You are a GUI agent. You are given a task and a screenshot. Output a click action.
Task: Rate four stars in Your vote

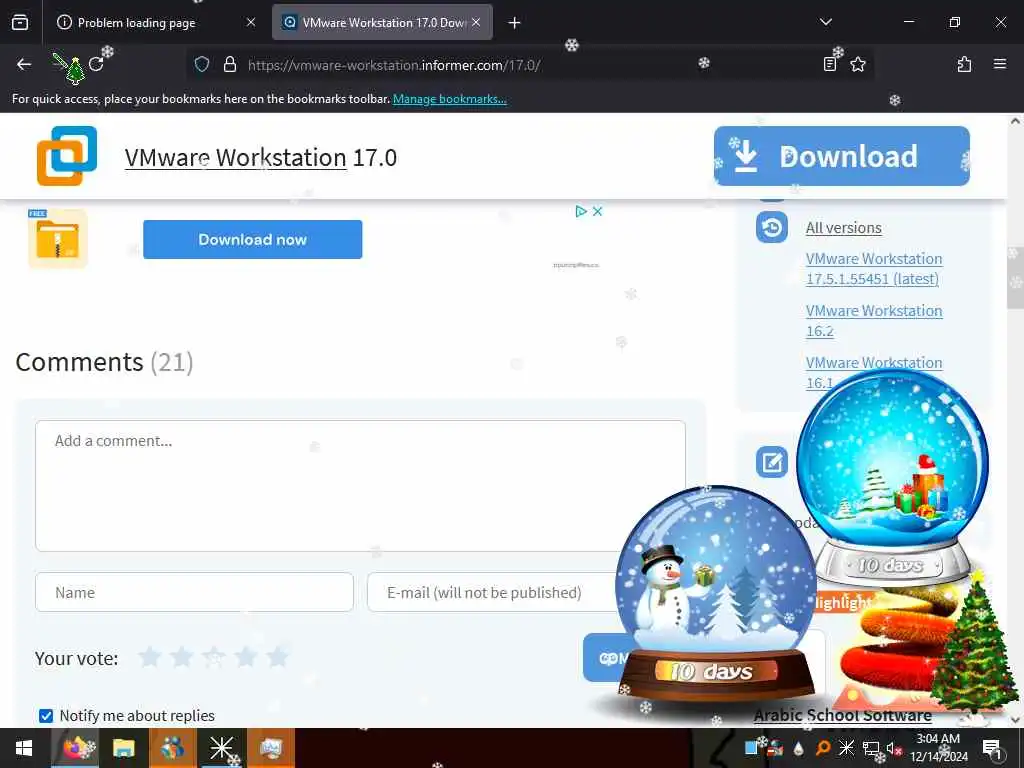[246, 657]
